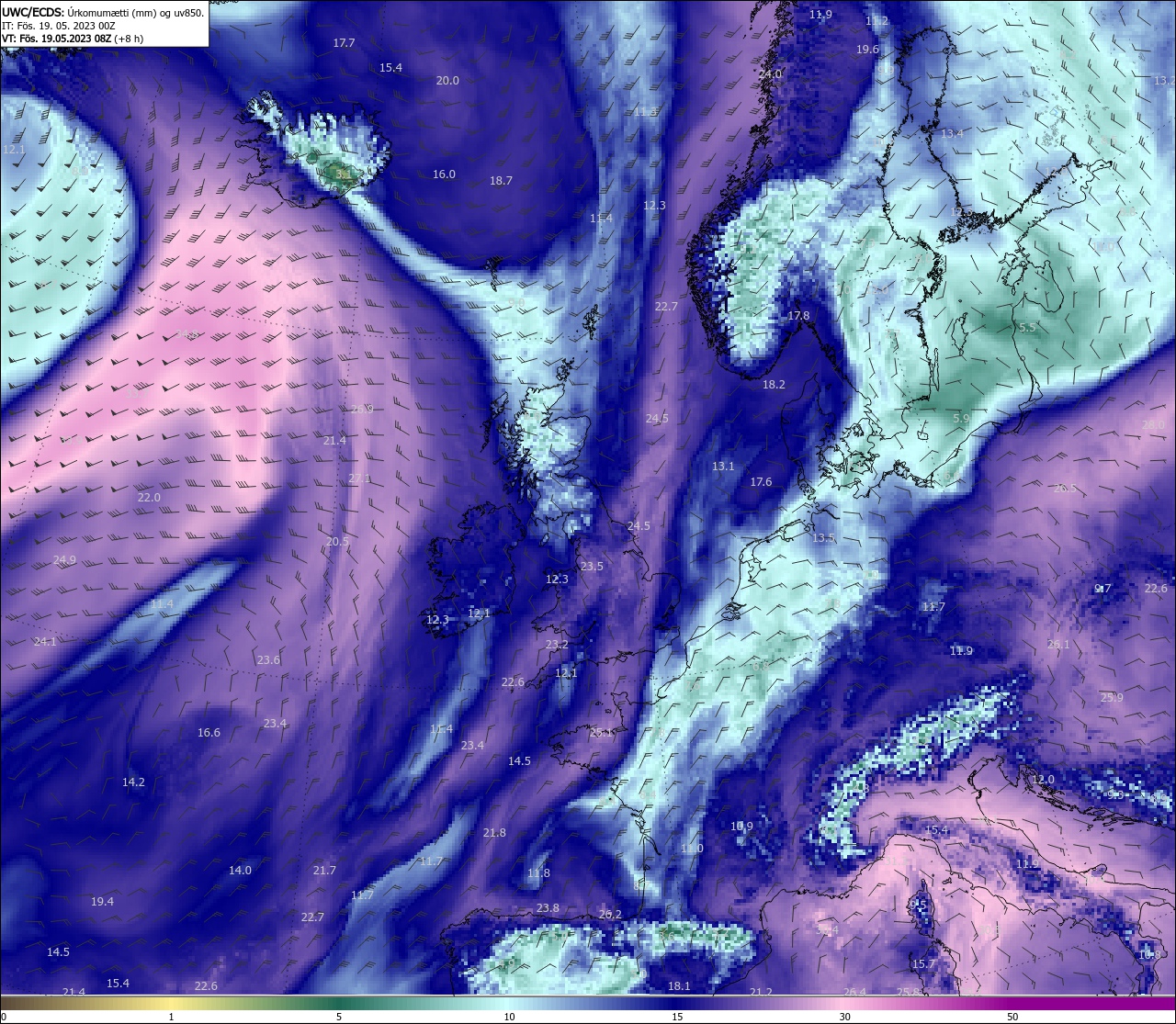The height and width of the screenshot is (1024, 1176).
Task: Click the value 18.7 east of Iceland
Action: coord(501,181)
